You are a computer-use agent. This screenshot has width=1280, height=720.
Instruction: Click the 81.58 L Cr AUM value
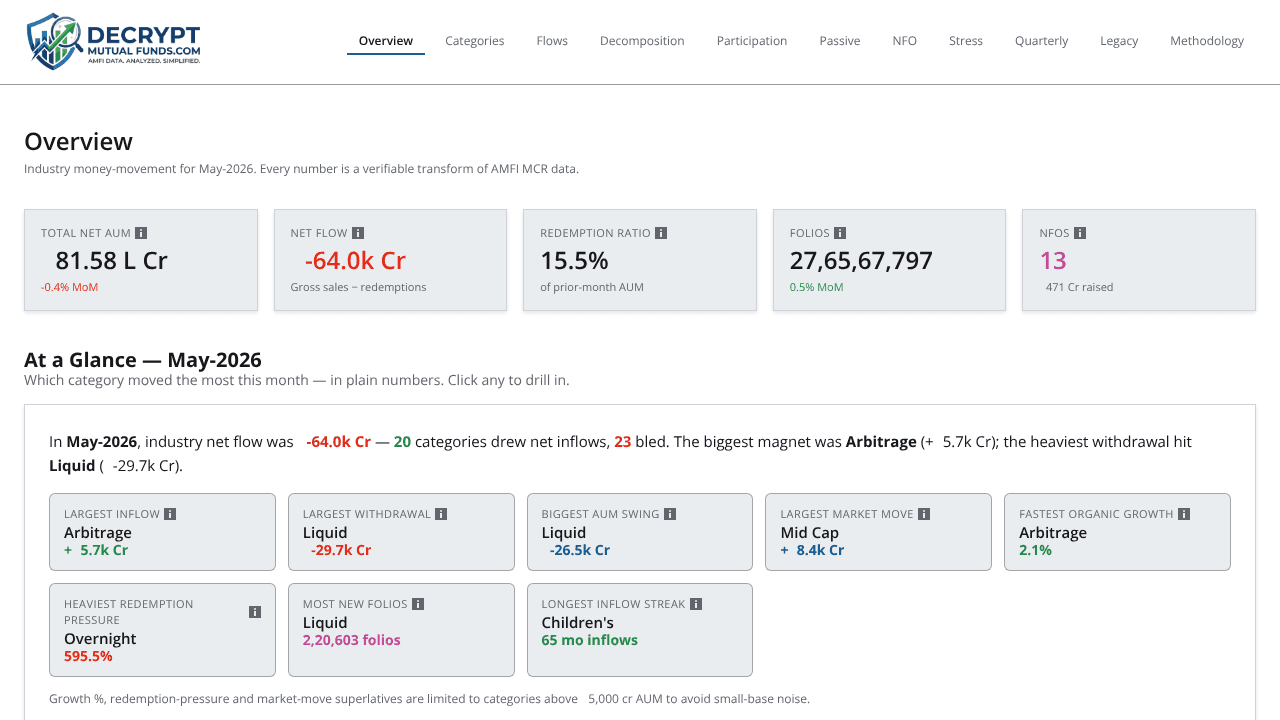coord(112,261)
